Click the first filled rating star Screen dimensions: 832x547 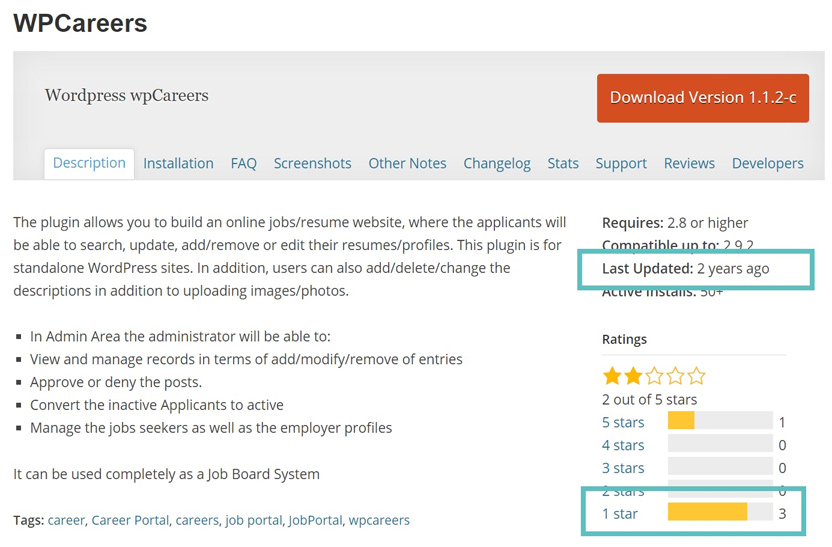[x=612, y=376]
